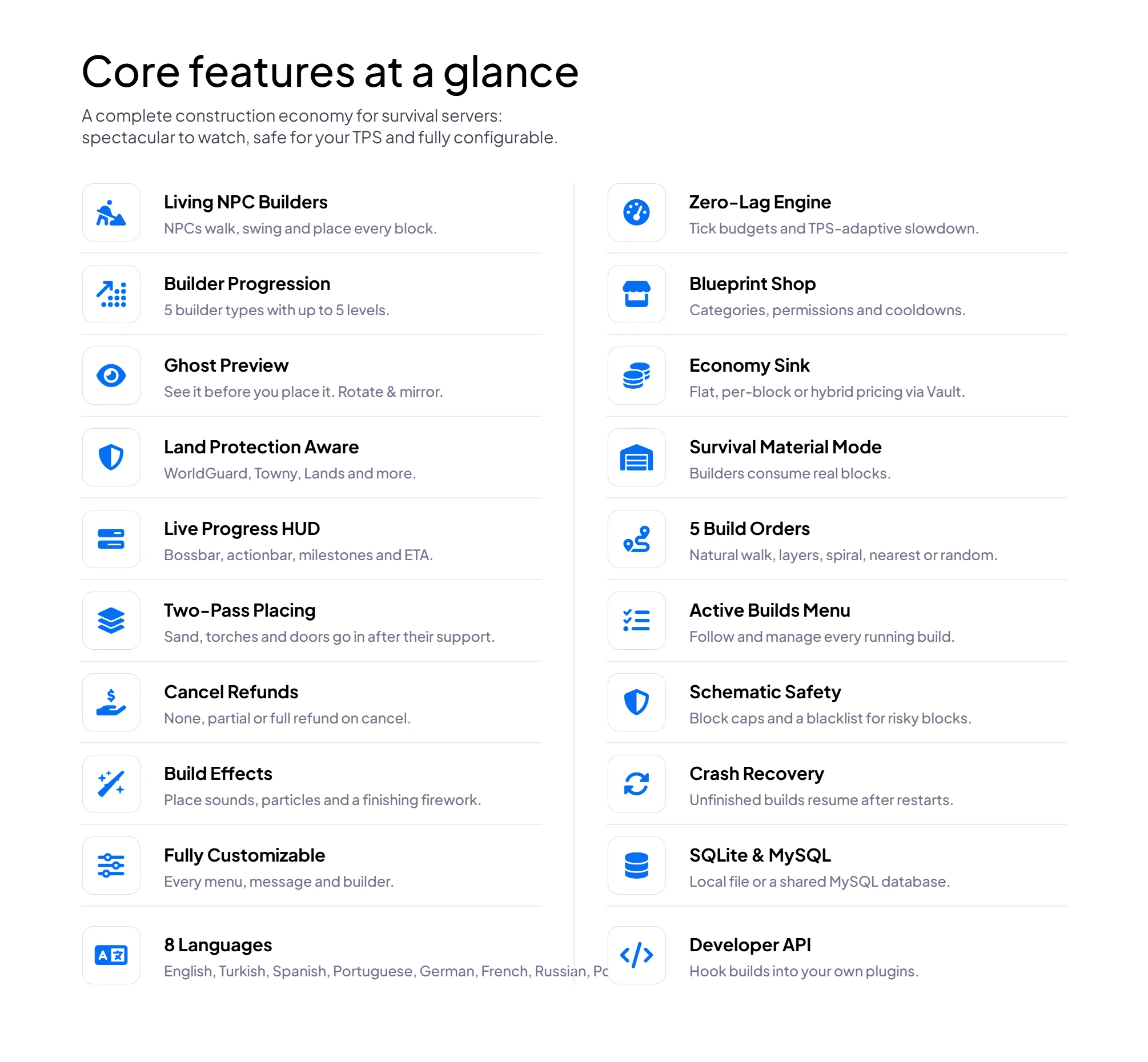Click the 'Live Progress HUD' heading

(x=242, y=529)
